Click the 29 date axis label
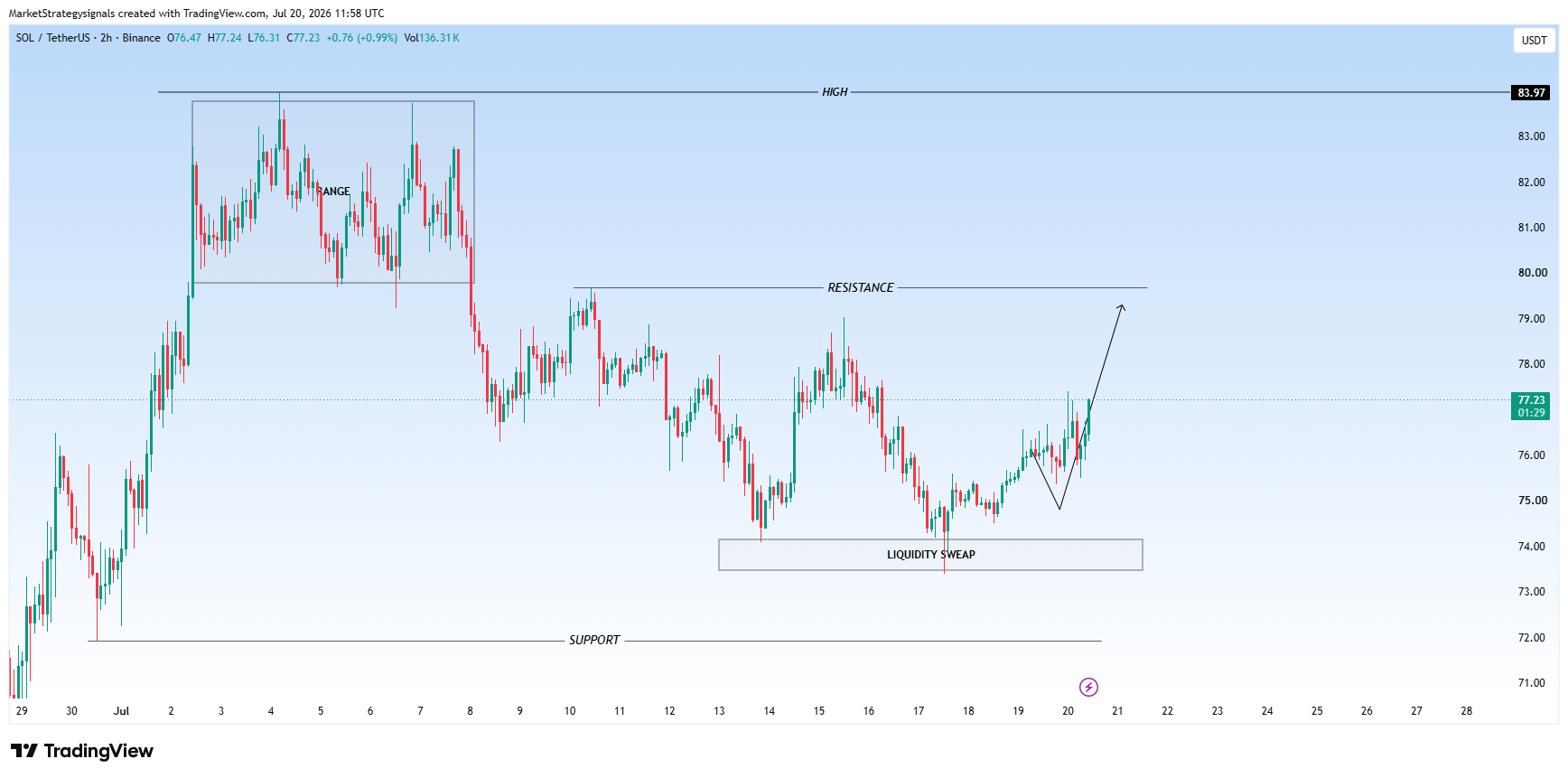This screenshot has width=1568, height=778. click(22, 711)
